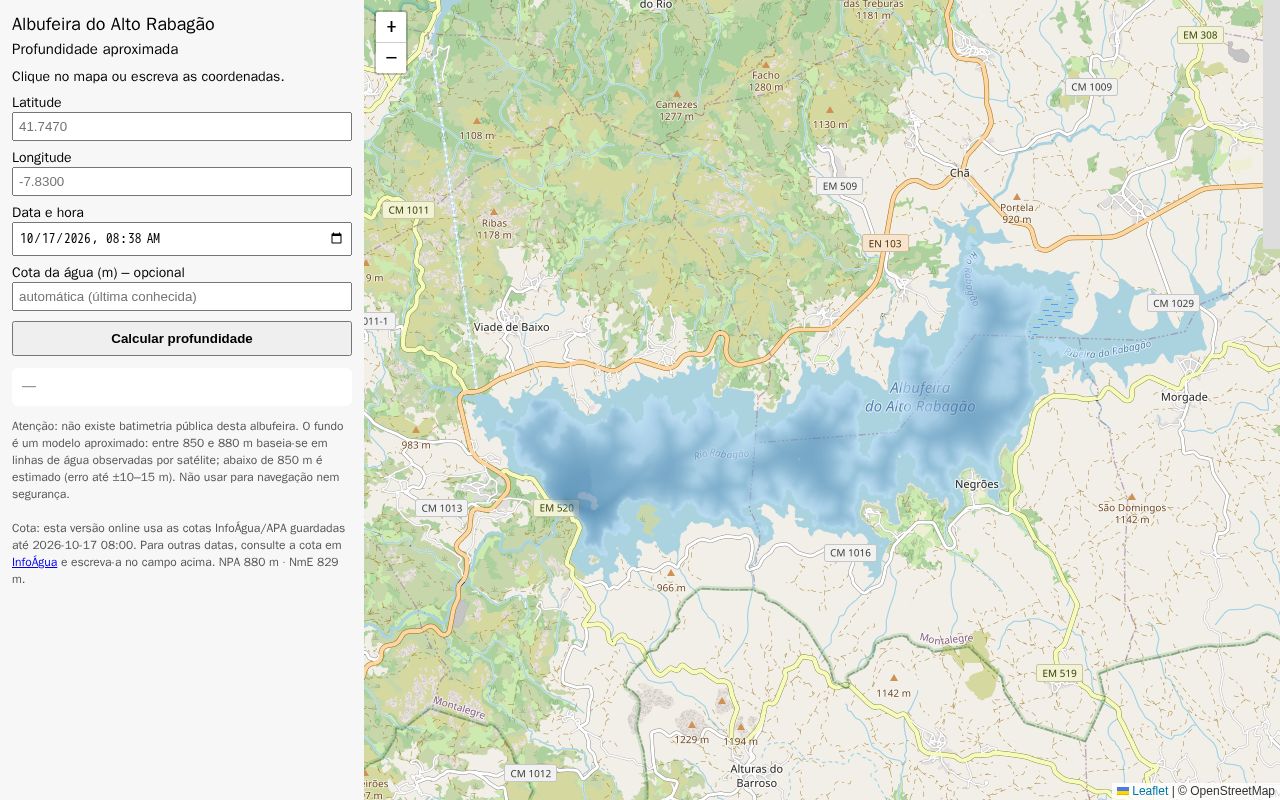Screen dimensions: 1280x800
Task: Select the Negrões village label
Action: [977, 484]
